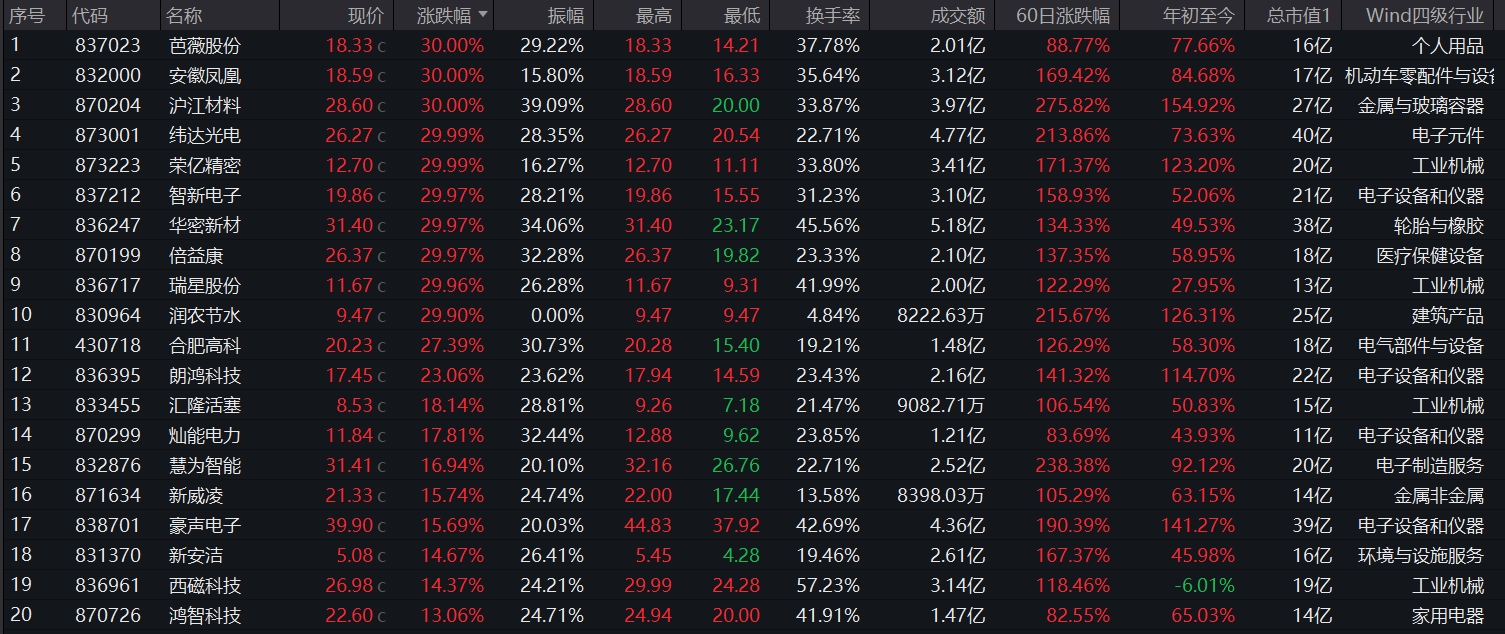Click stock name 汇隆活塞
This screenshot has height=634, width=1505.
tap(205, 405)
